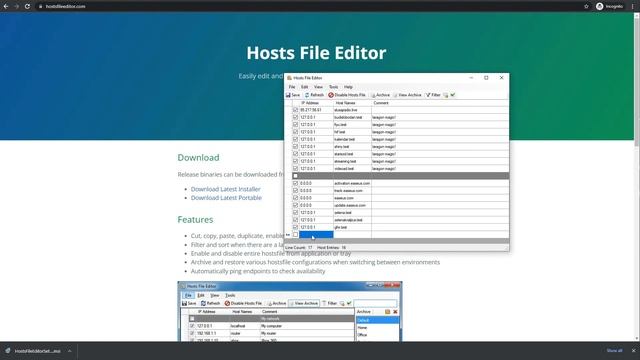Click the Hosts File Editor page title
Image resolution: width=640 pixels, height=360 pixels.
316,53
